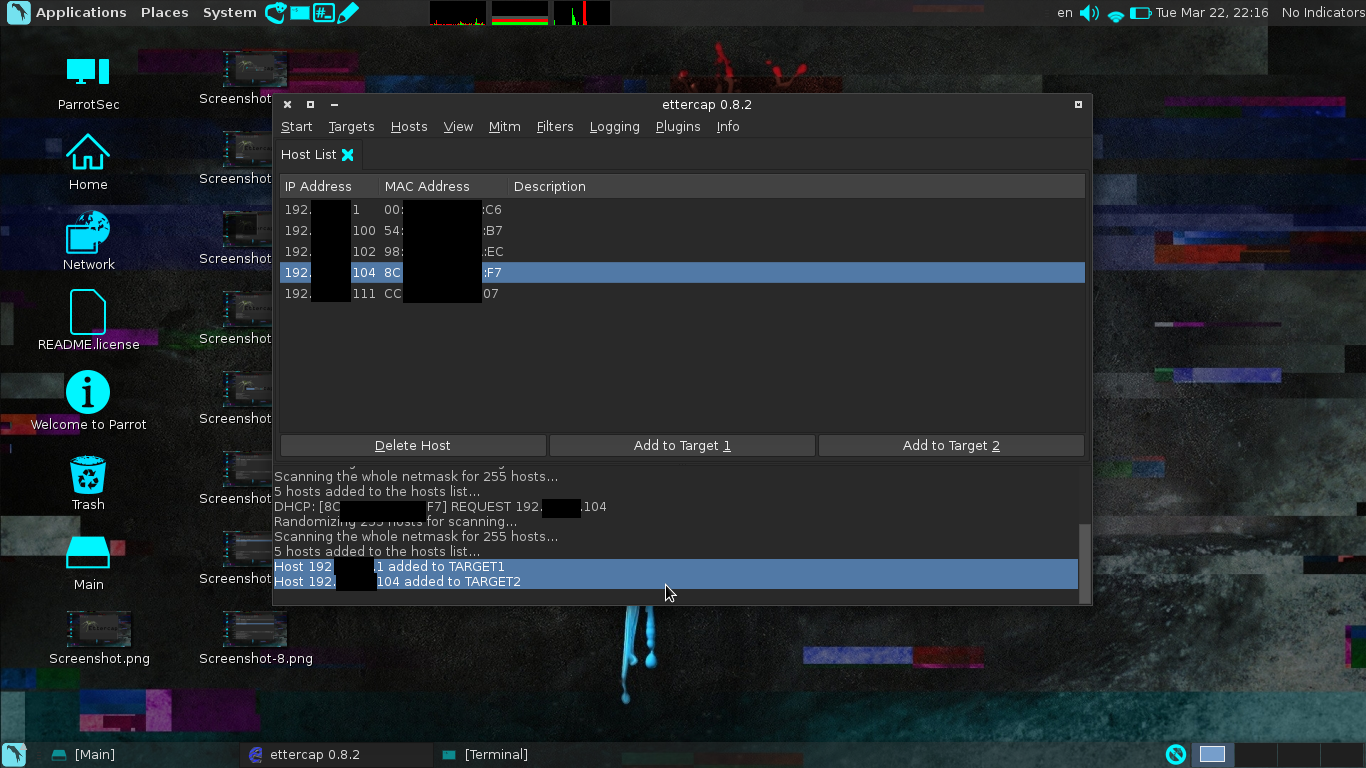Open ettercap window menu button at top-right

1078,104
